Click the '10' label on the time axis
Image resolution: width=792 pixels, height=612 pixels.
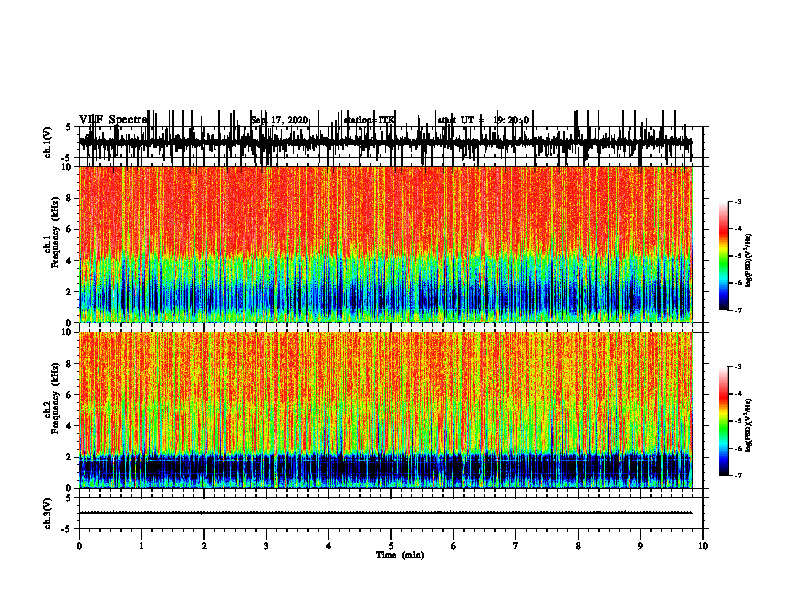coord(703,546)
